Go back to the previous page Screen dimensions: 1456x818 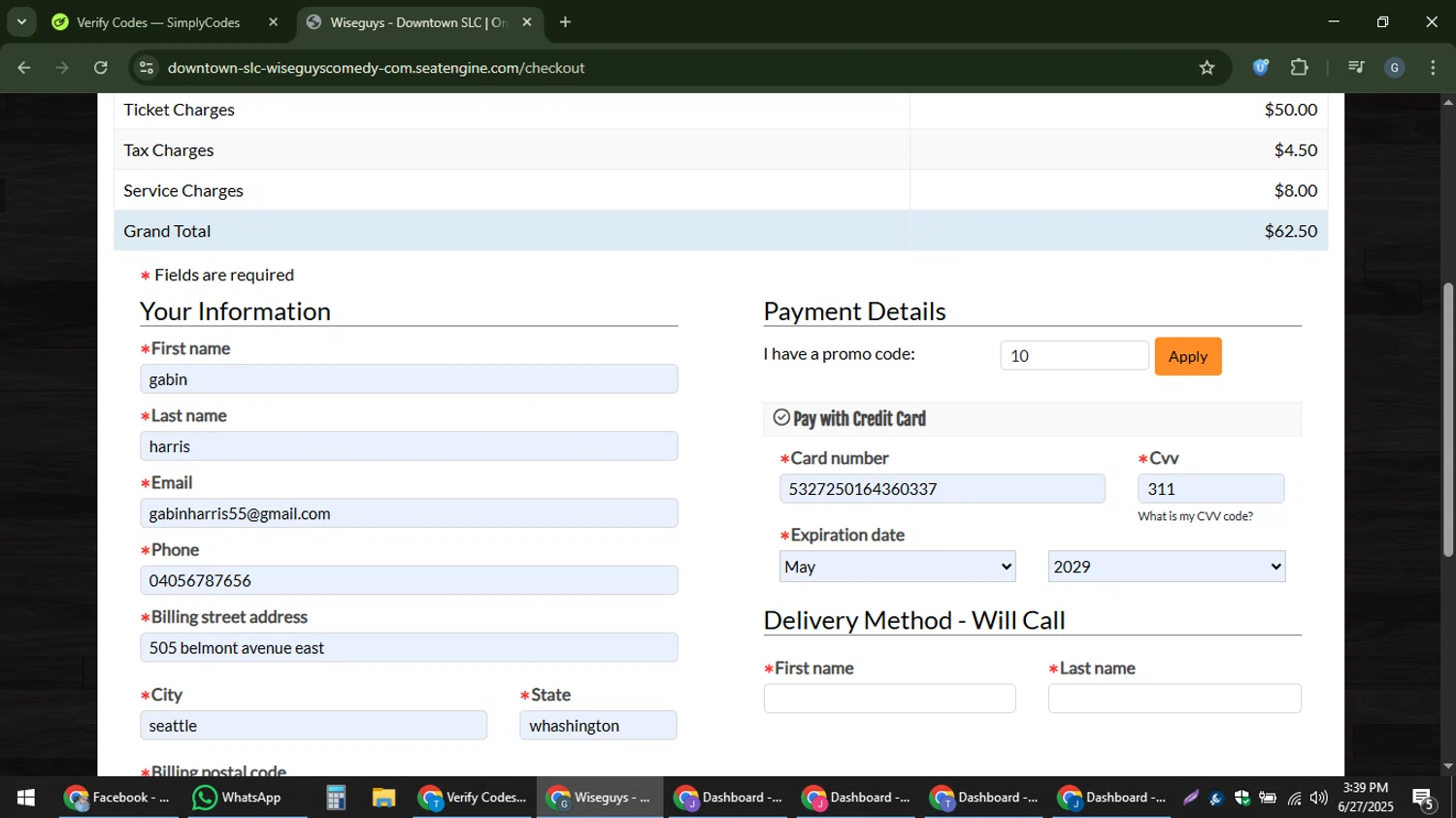(x=24, y=68)
